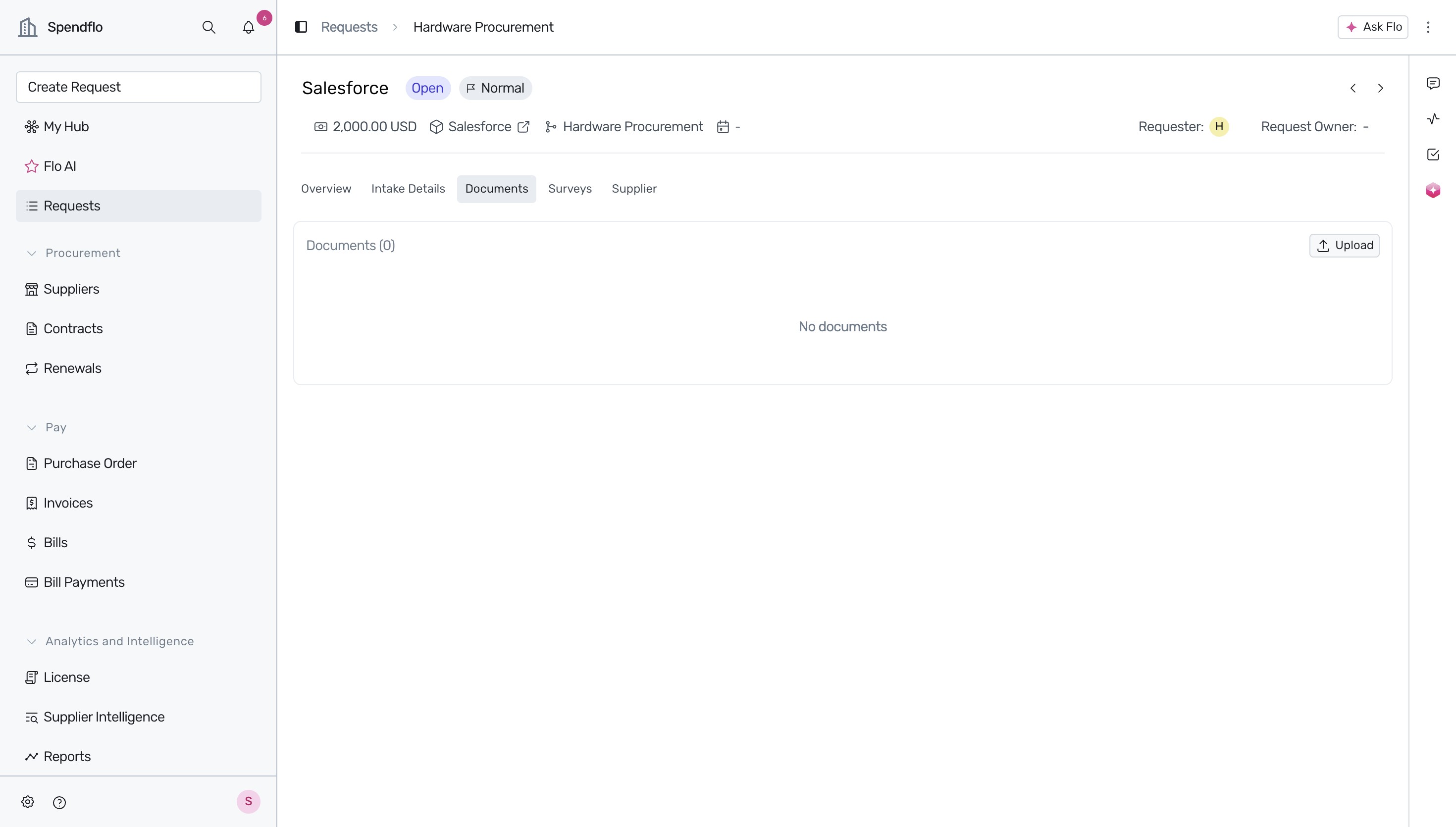Click the Salesforce vendor box icon
The image size is (1456, 827).
pyautogui.click(x=435, y=127)
